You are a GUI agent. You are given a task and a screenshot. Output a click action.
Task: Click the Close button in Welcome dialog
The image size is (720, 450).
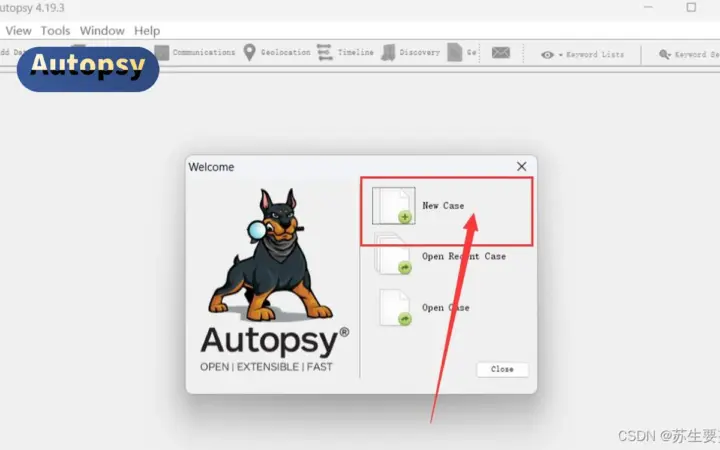[x=502, y=369]
